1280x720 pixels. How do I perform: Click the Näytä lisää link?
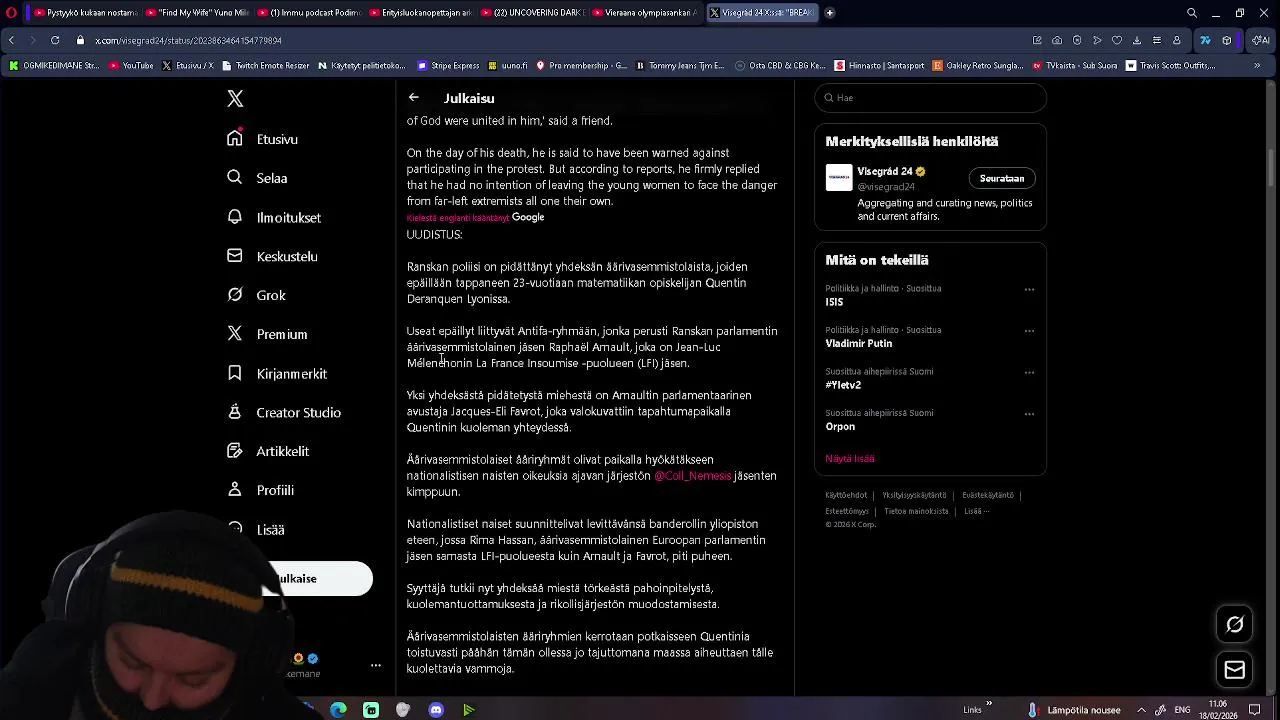(x=849, y=458)
